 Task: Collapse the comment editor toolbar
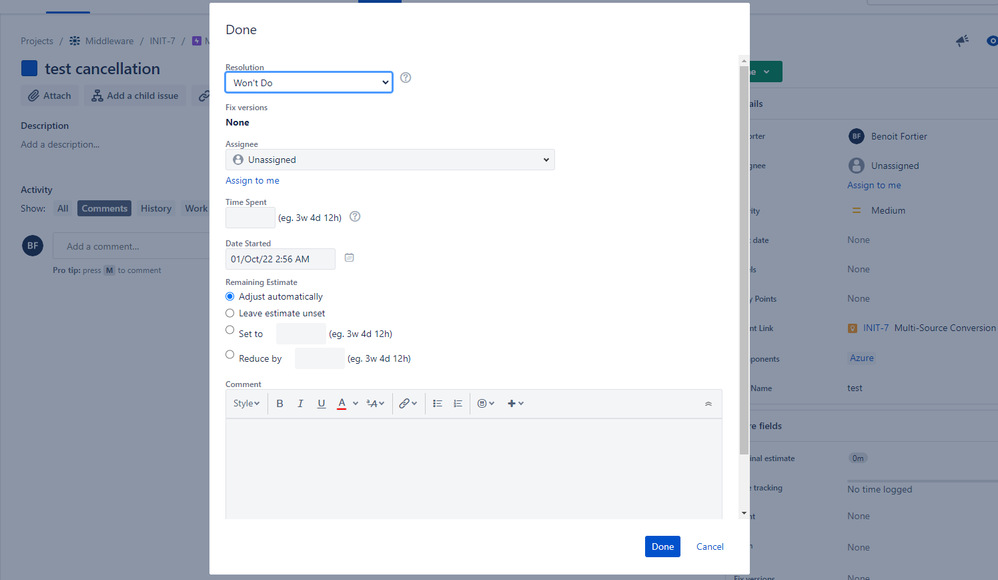(x=708, y=404)
